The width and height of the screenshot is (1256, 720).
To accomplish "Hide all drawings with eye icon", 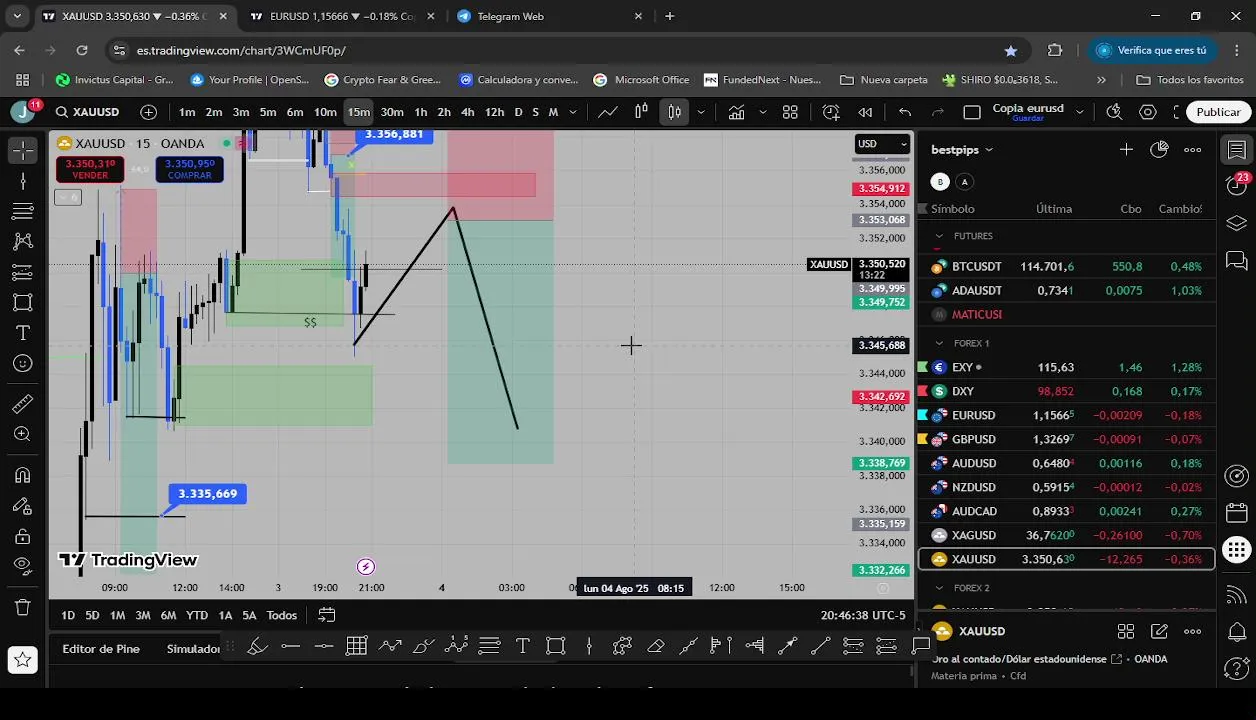I will point(23,566).
